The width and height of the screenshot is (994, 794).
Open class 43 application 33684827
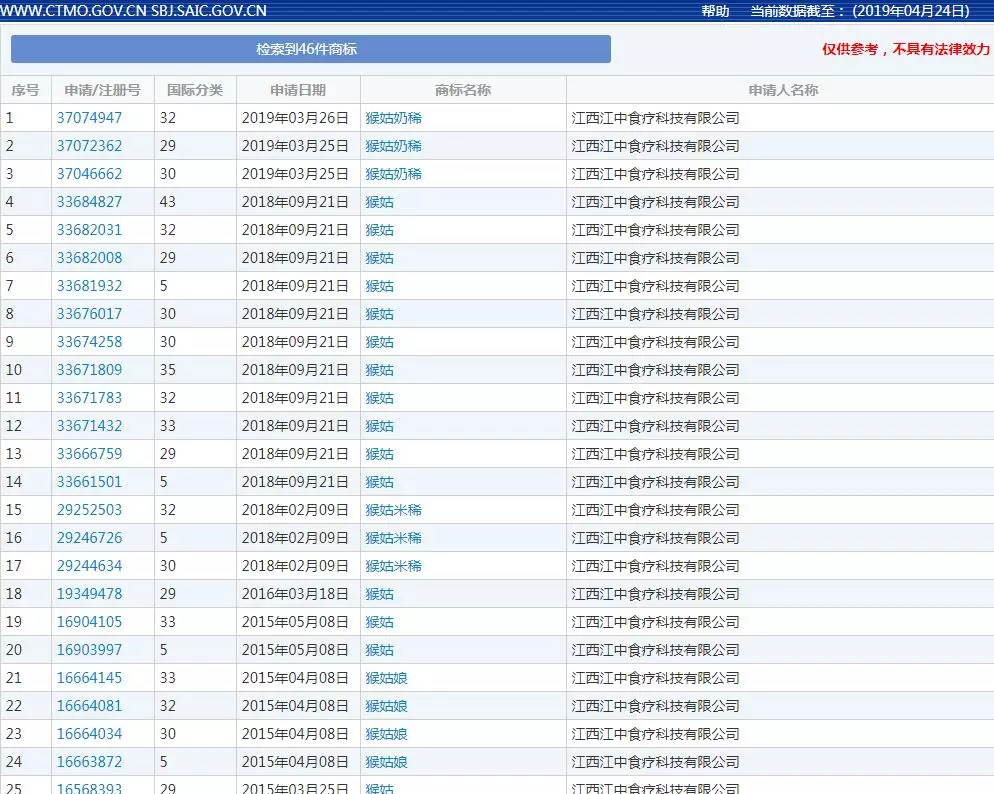[89, 202]
